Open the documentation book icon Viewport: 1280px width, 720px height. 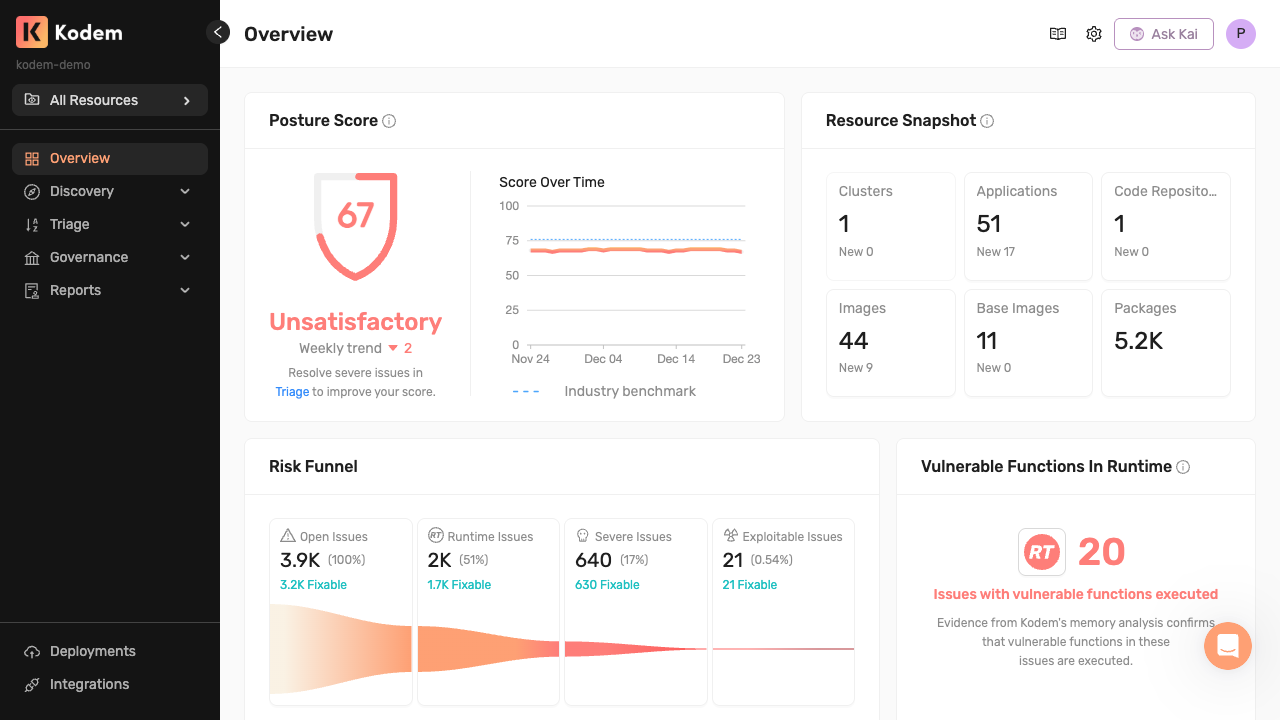[1058, 34]
